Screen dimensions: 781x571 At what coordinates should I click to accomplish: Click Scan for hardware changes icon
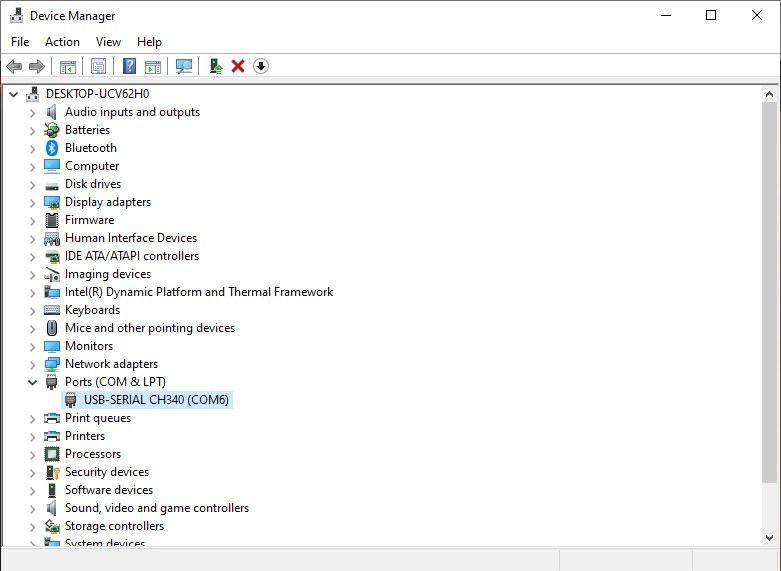[184, 66]
